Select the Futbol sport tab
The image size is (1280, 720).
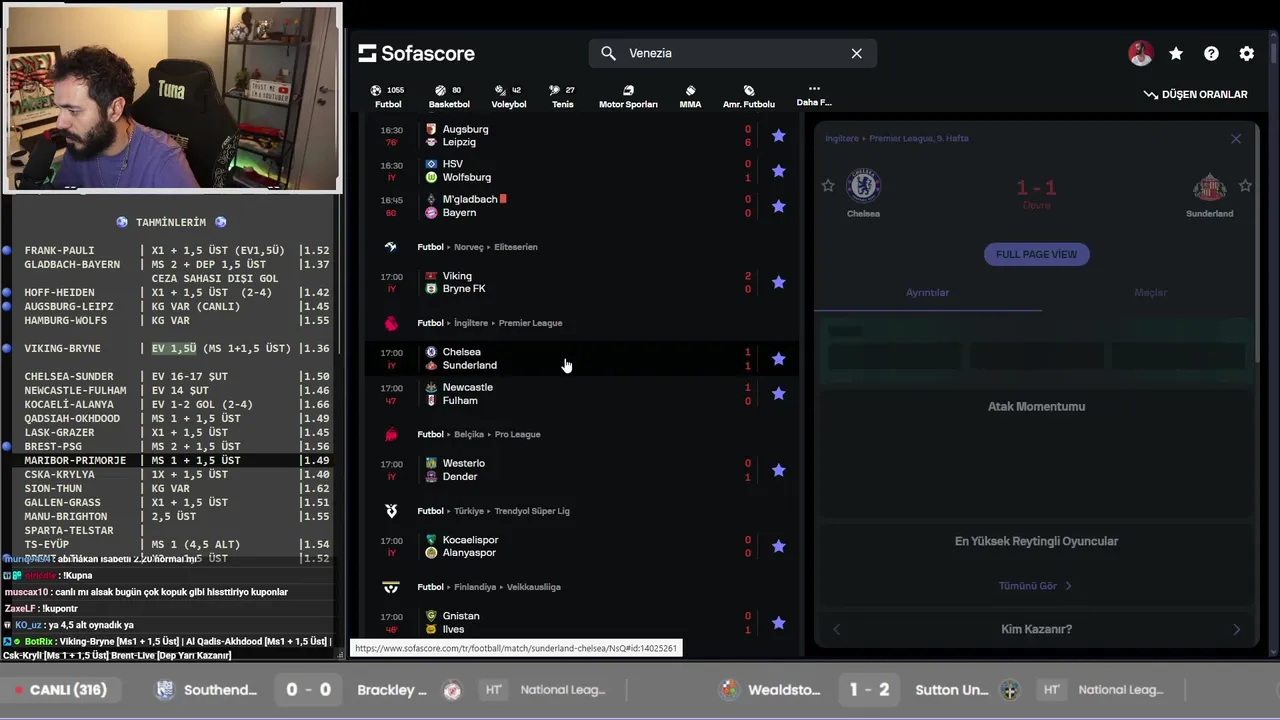[x=388, y=96]
